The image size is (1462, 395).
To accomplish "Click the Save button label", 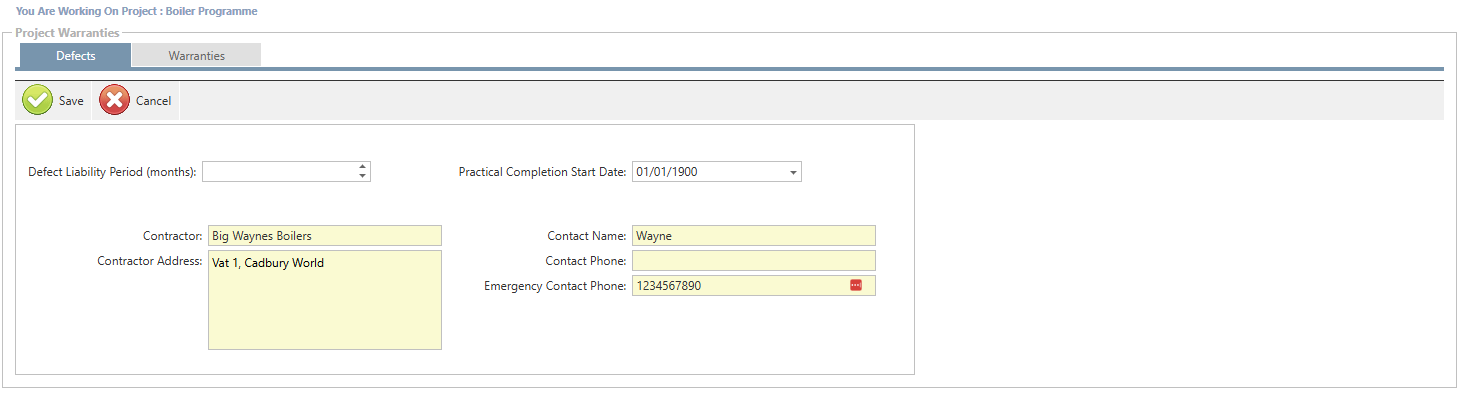I will 71,101.
